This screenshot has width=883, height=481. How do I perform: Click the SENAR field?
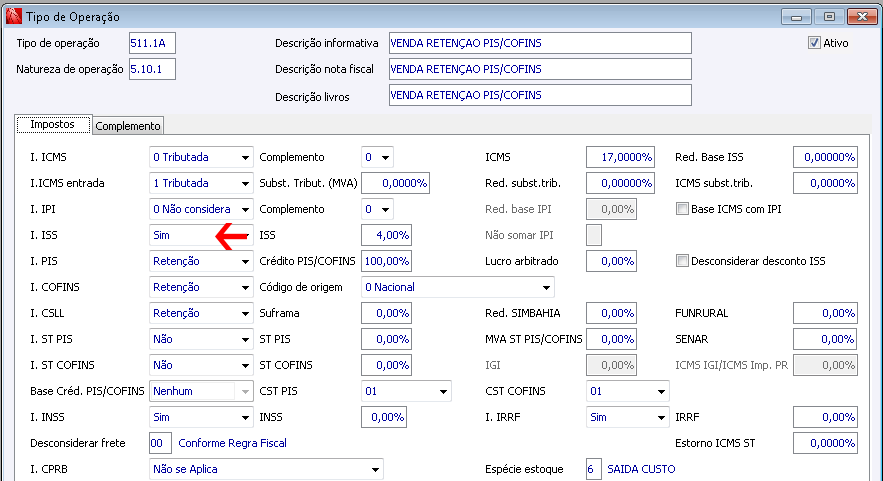pos(825,339)
